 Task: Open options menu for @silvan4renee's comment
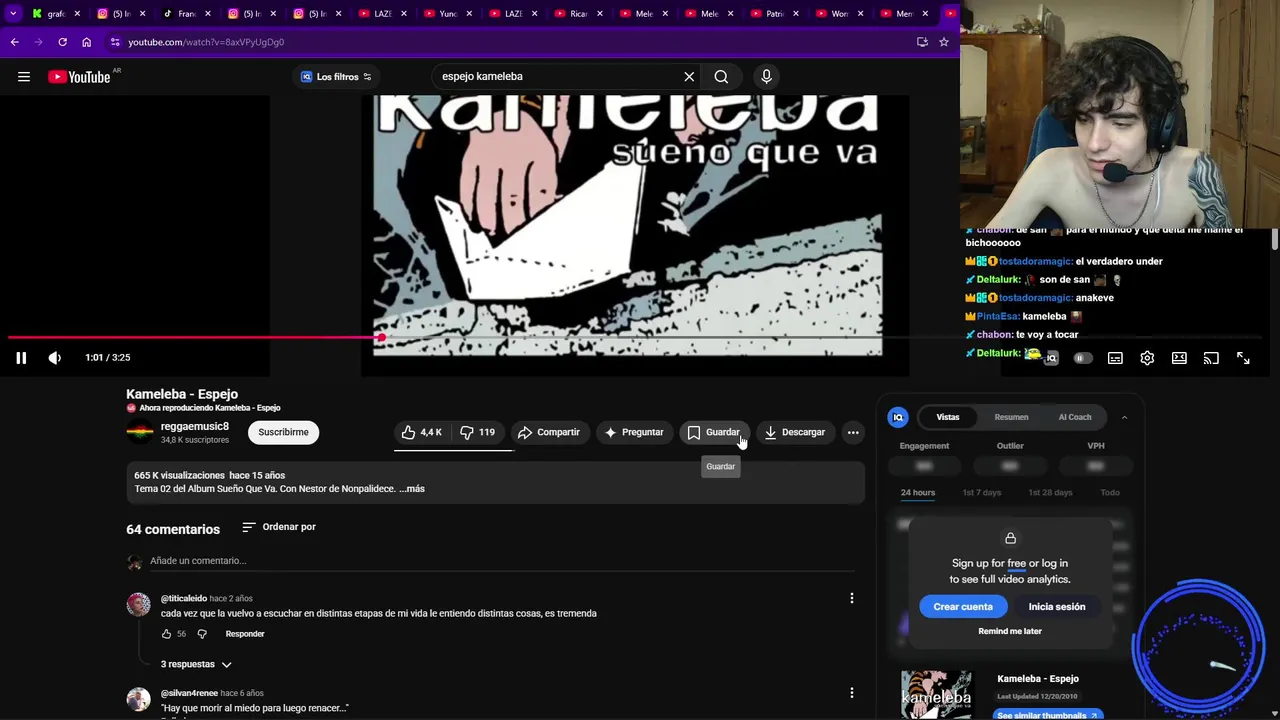tap(852, 693)
